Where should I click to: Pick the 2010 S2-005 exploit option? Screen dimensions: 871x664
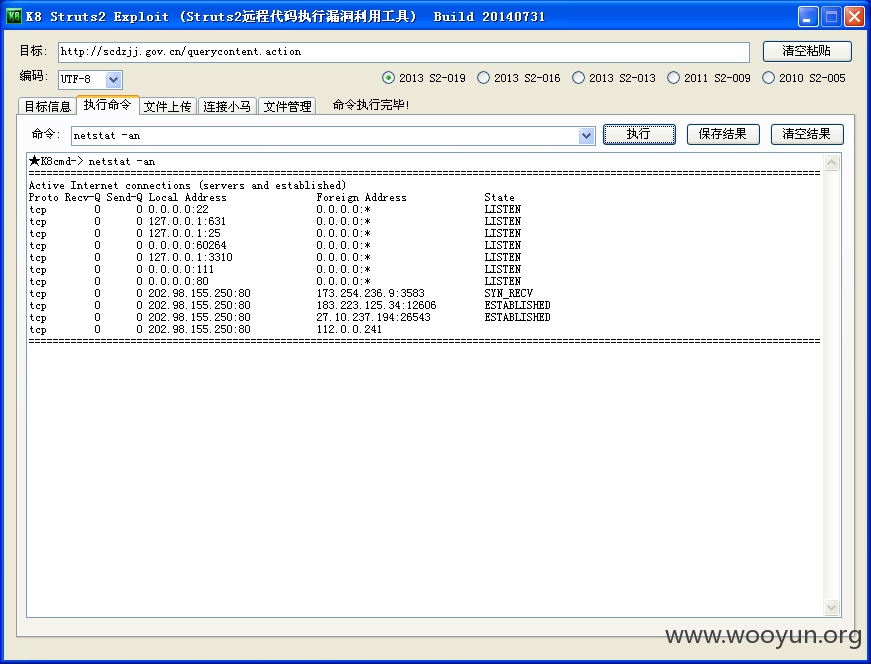coord(804,78)
